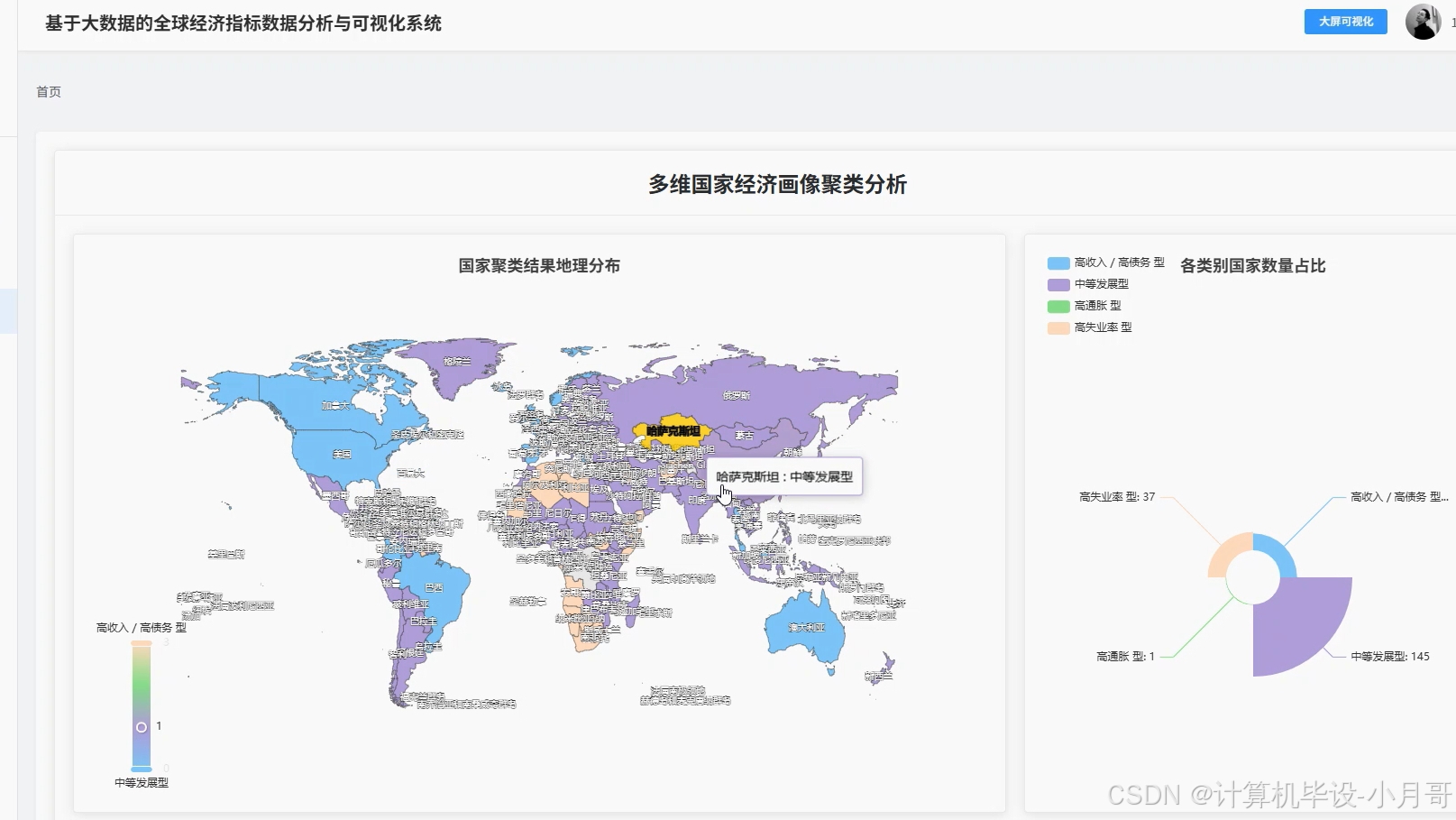Click the blue 高收入 pie slice
This screenshot has width=1456, height=820.
1280,550
